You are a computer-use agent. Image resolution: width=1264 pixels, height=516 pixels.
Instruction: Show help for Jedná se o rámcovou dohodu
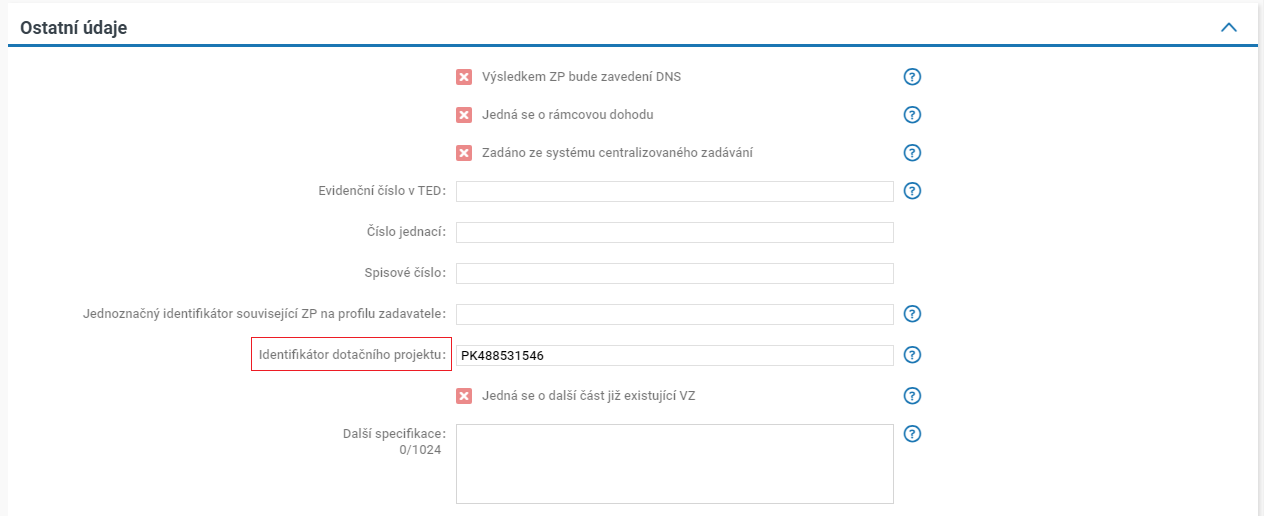[912, 115]
